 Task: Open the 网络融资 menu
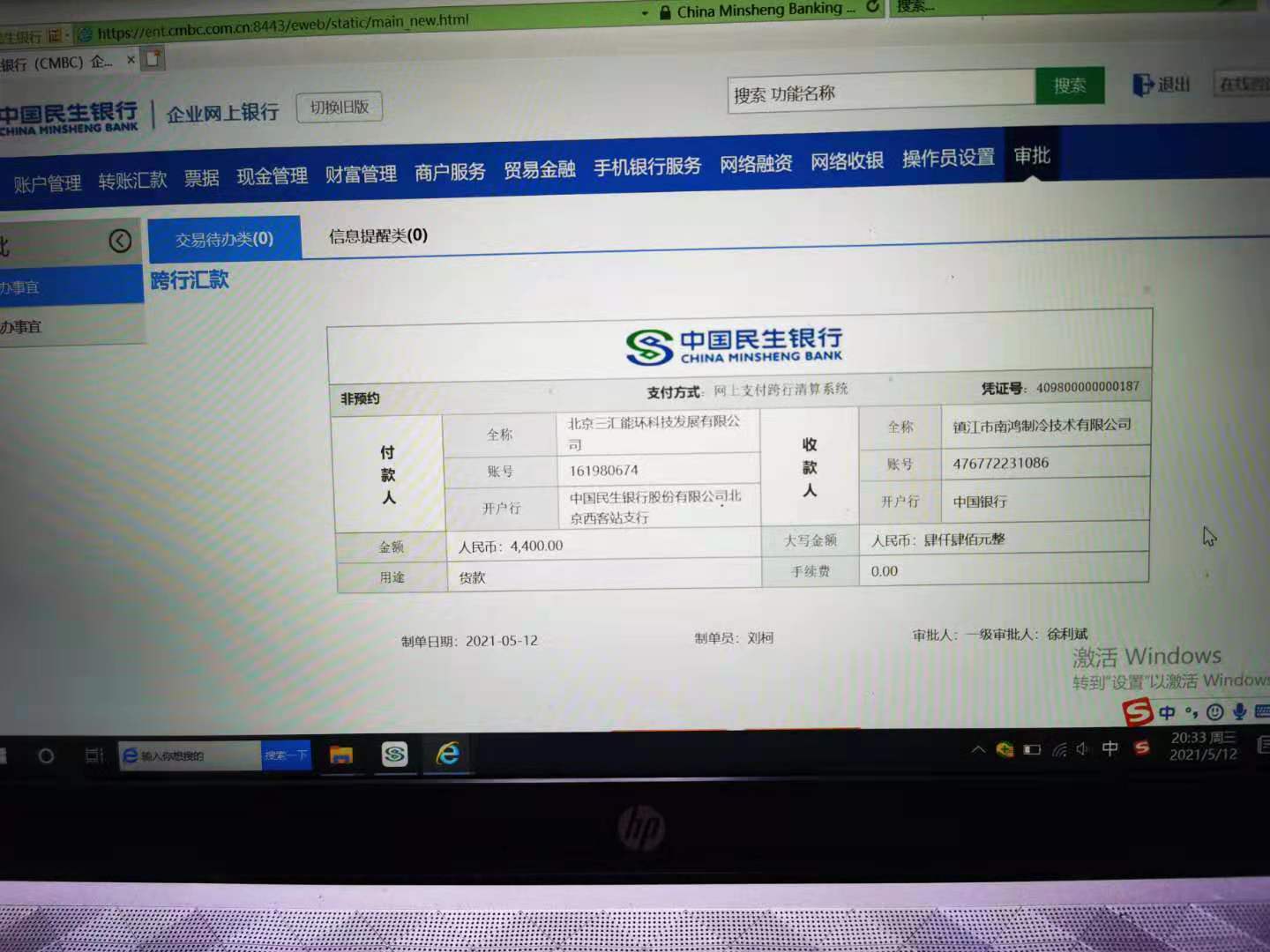(756, 164)
